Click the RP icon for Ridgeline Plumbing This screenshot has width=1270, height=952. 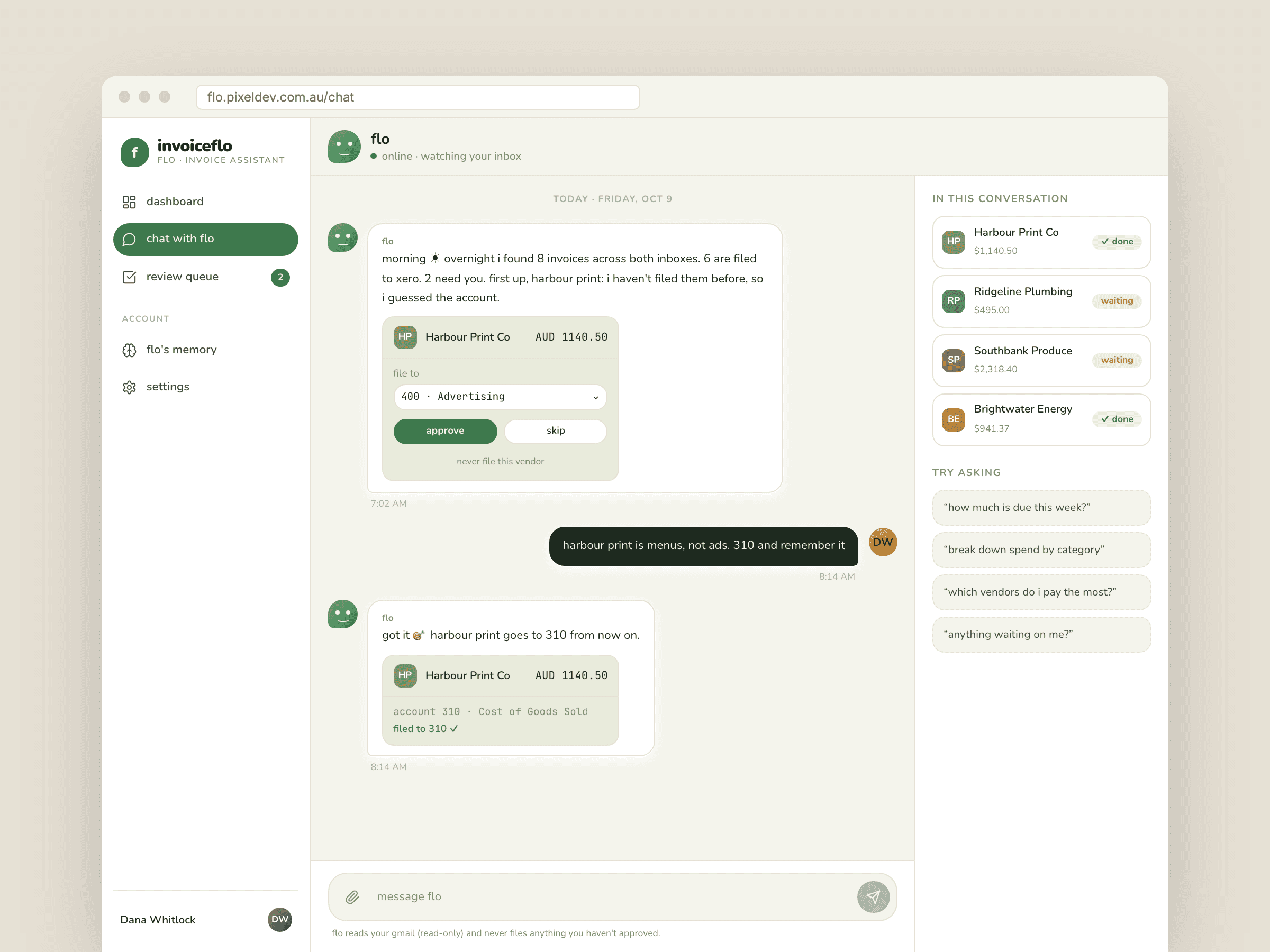point(953,301)
